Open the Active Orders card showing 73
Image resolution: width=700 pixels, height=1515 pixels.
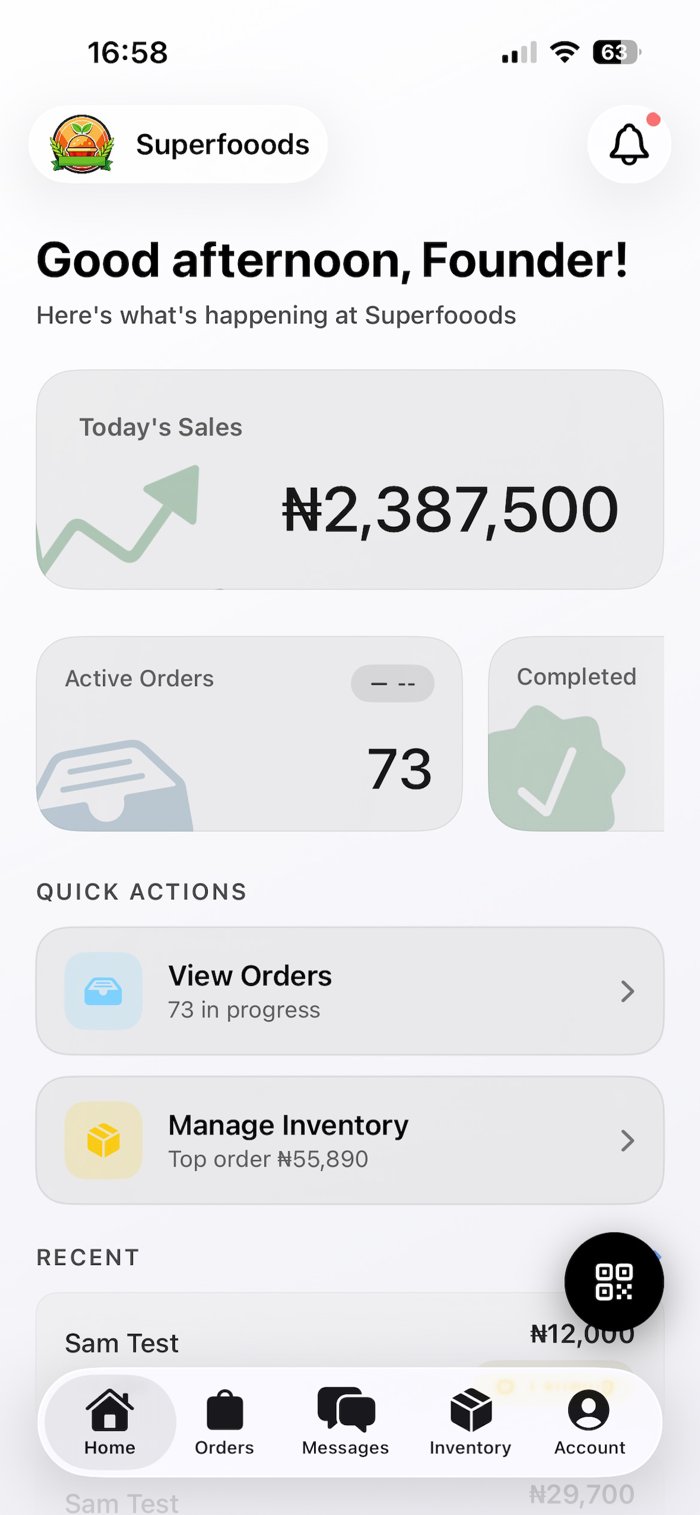point(249,734)
